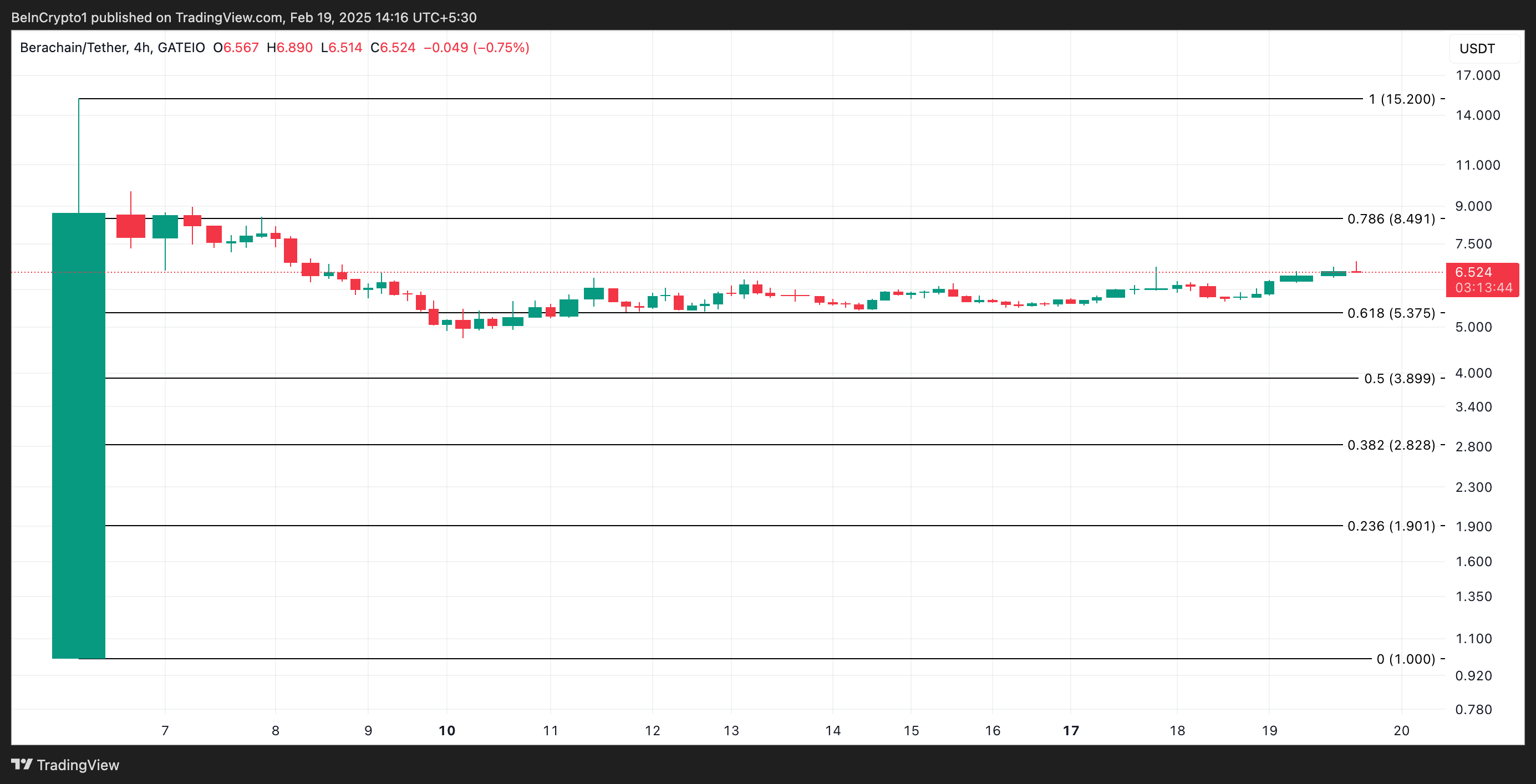Click the TradingView text link at bottom
Viewport: 1536px width, 784px height.
[x=78, y=765]
